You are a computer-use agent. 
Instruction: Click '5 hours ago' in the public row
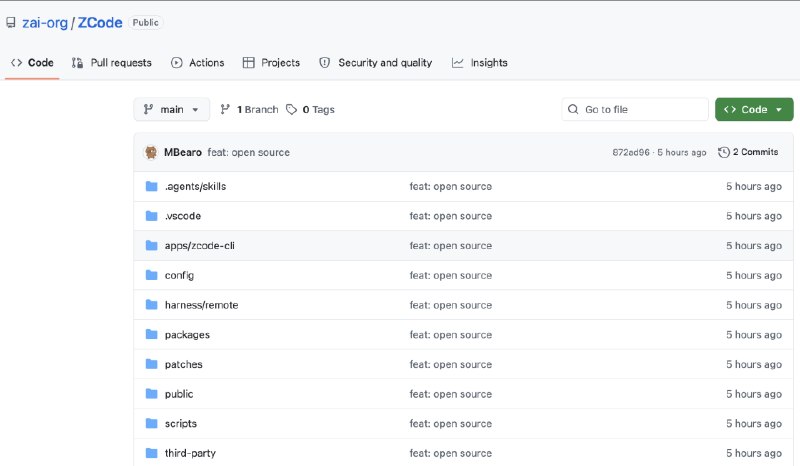[754, 394]
